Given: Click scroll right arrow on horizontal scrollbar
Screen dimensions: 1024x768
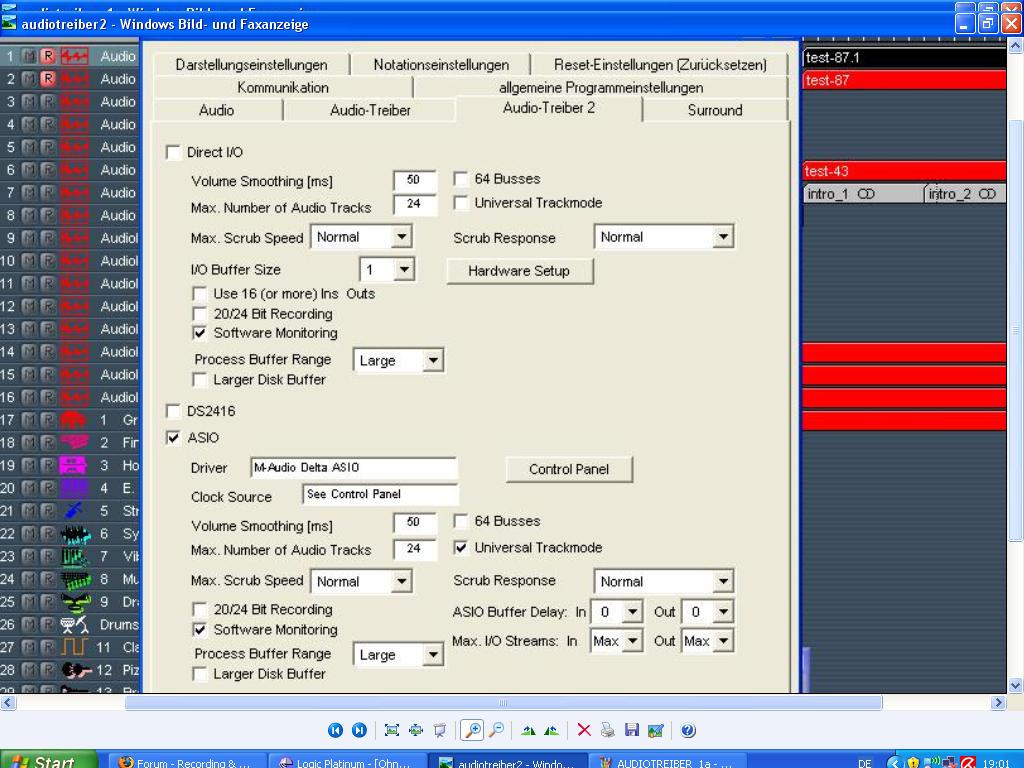Looking at the screenshot, I should [998, 703].
